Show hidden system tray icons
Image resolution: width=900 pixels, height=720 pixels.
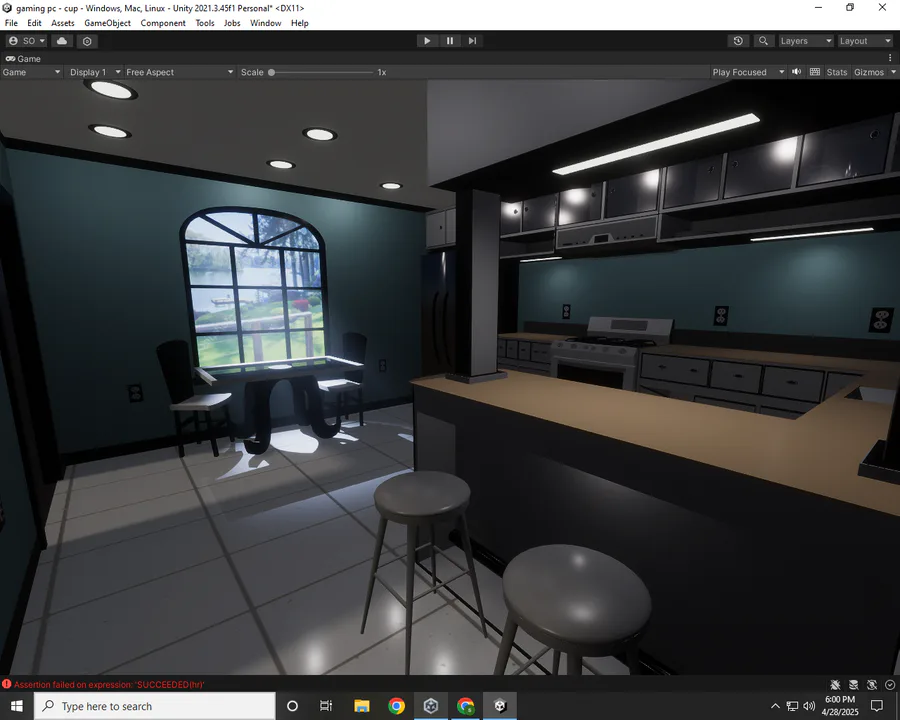[x=775, y=706]
